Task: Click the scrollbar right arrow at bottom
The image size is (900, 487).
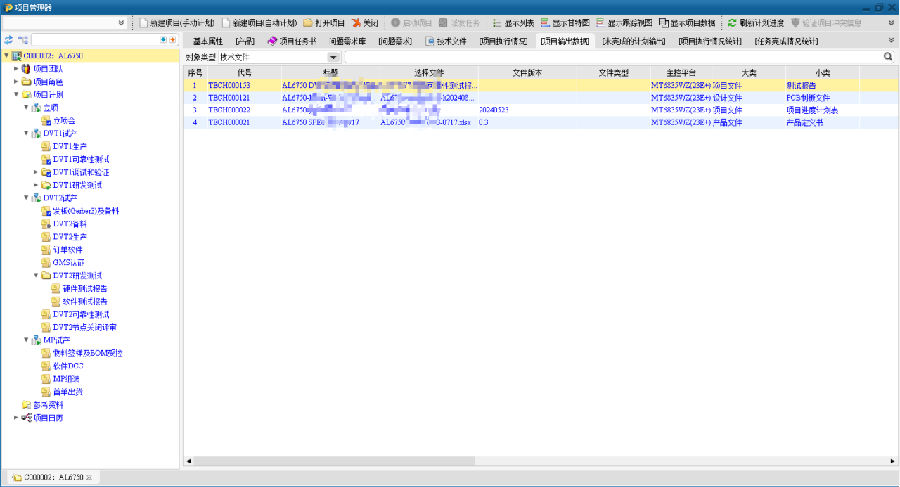Action: tap(892, 461)
